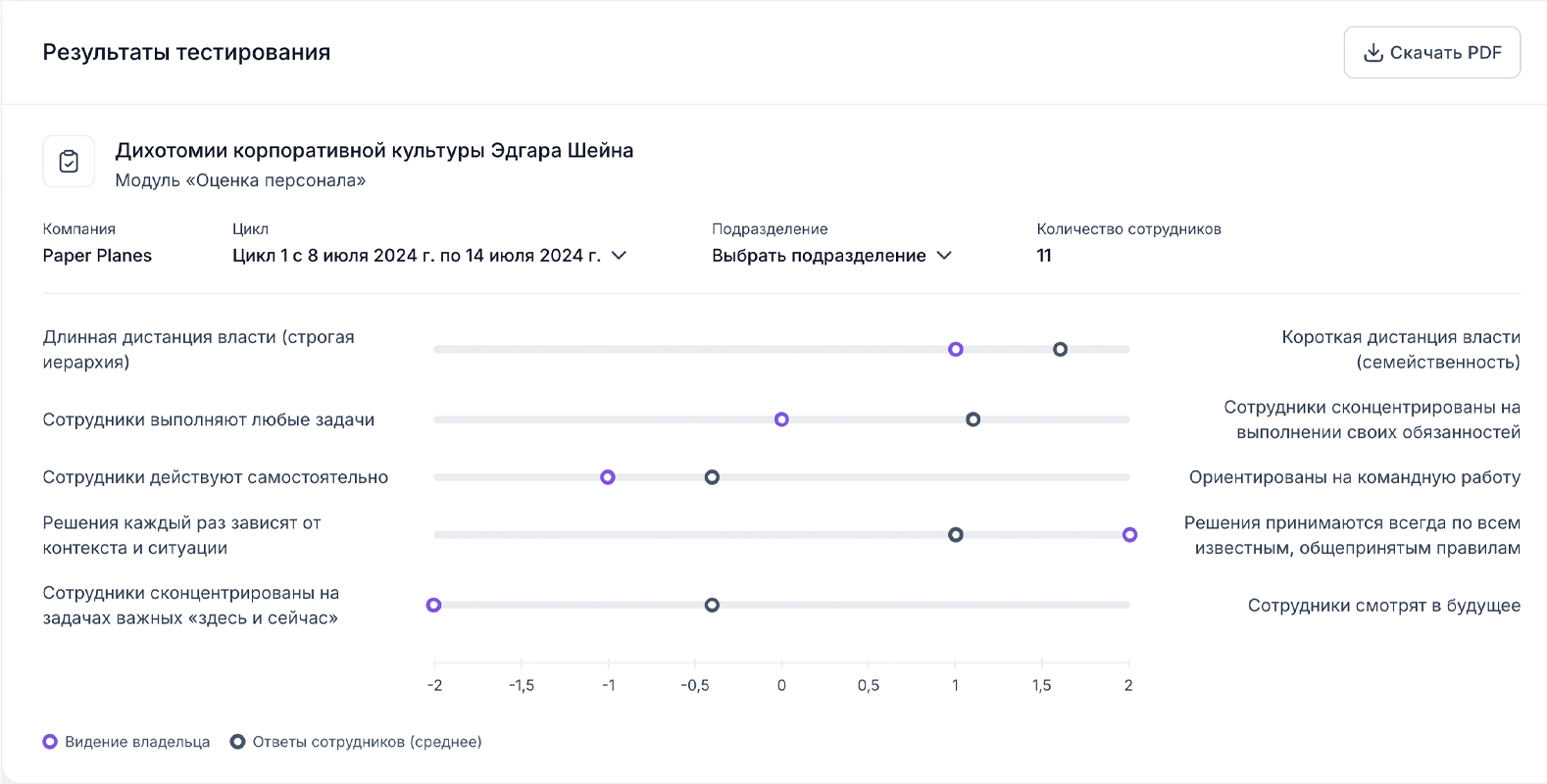This screenshot has width=1547, height=784.
Task: Click dark marker on Сотрудники выполняют любые задачи row
Action: [973, 419]
